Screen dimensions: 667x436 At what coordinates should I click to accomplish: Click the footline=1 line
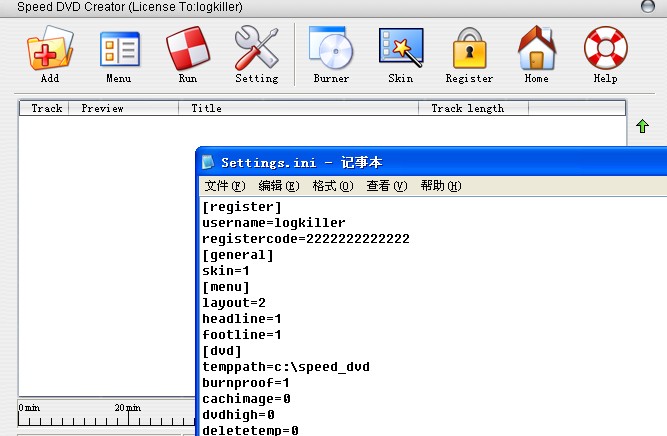pyautogui.click(x=242, y=335)
